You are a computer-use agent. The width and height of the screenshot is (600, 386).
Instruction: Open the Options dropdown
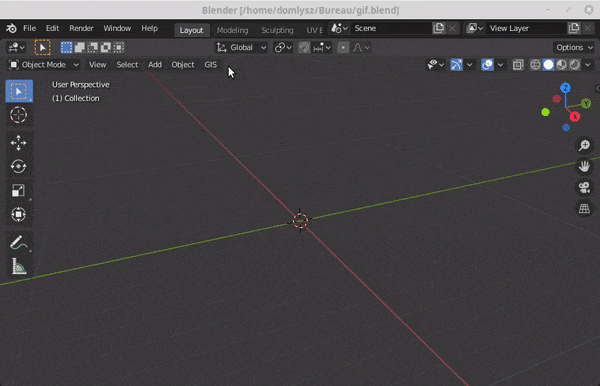click(574, 47)
